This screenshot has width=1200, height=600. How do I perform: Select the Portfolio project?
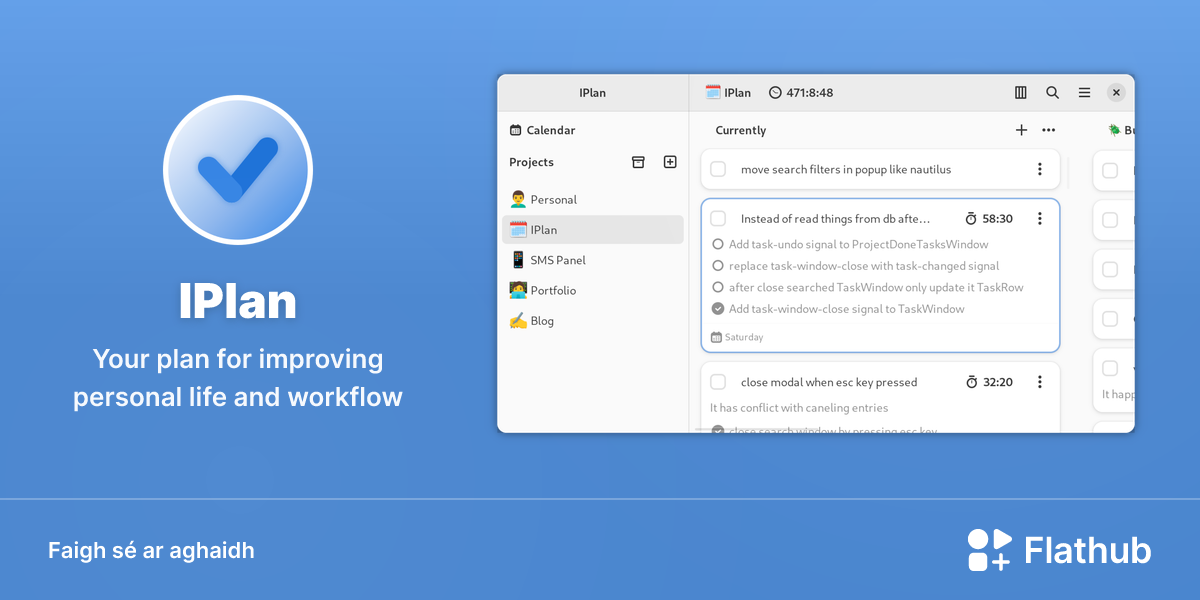(593, 290)
